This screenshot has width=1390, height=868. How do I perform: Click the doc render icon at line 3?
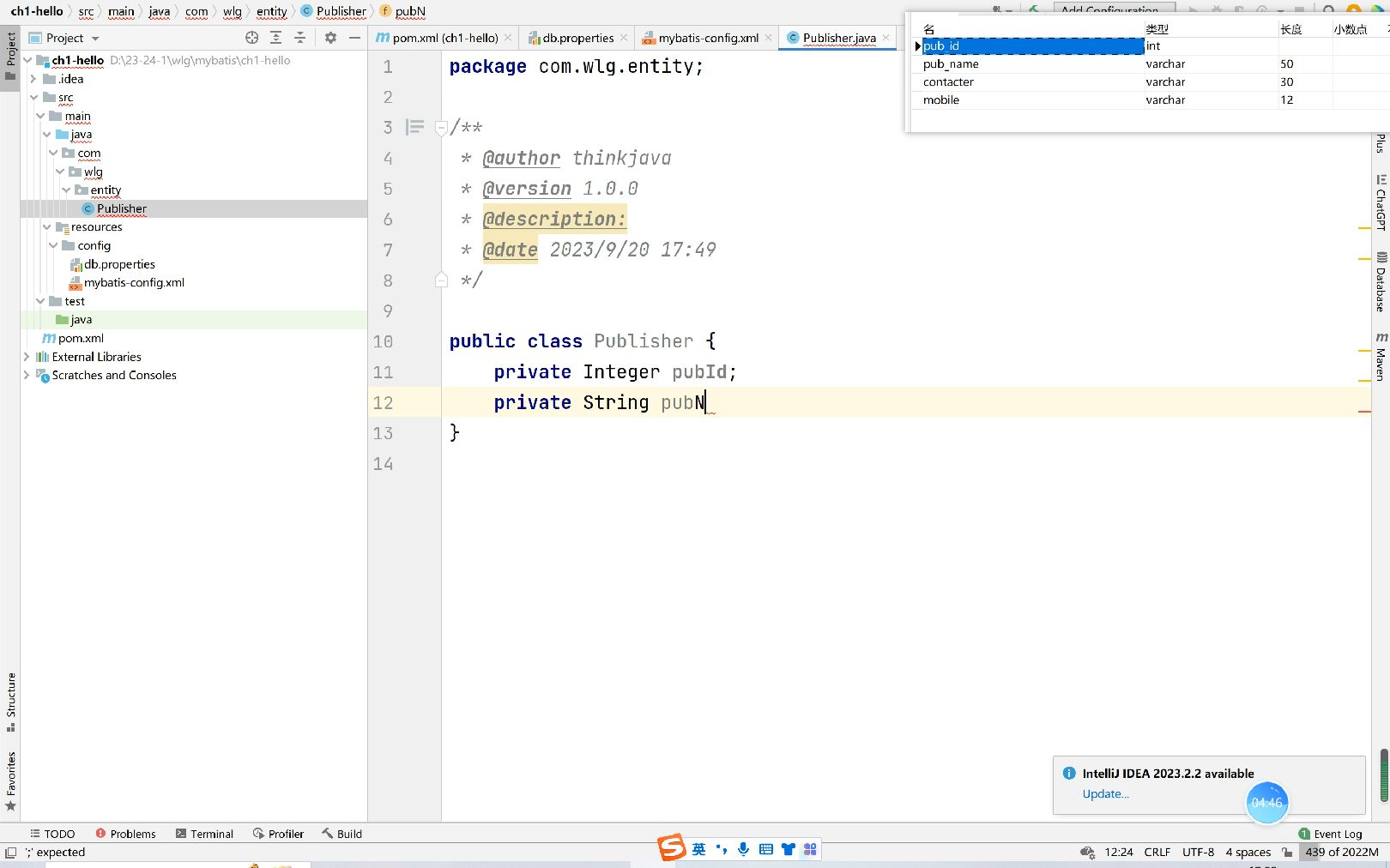coord(414,127)
